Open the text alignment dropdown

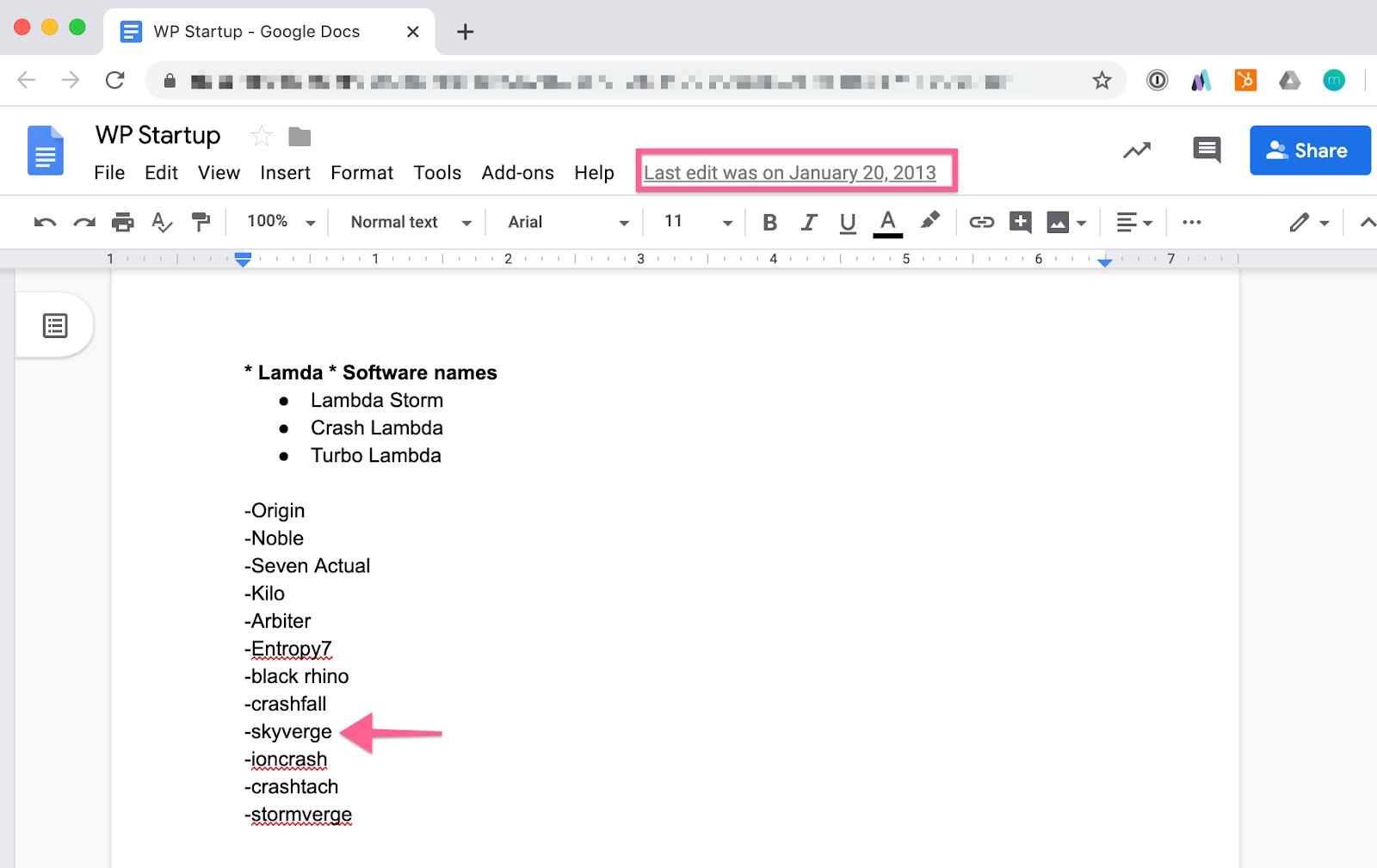1134,223
